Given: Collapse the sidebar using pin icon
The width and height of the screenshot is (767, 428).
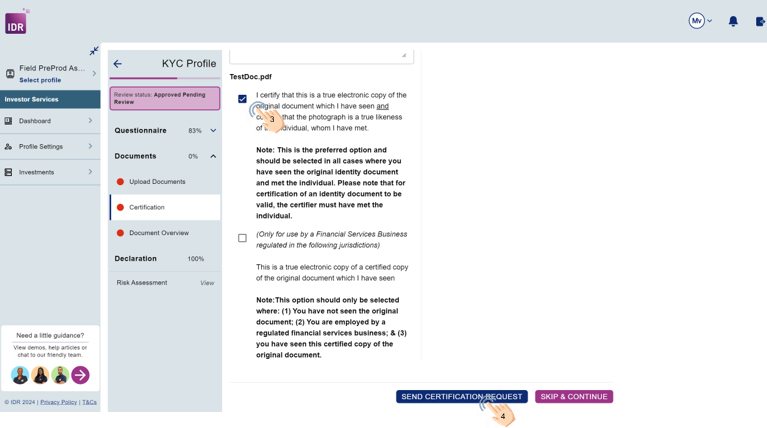Looking at the screenshot, I should [94, 51].
